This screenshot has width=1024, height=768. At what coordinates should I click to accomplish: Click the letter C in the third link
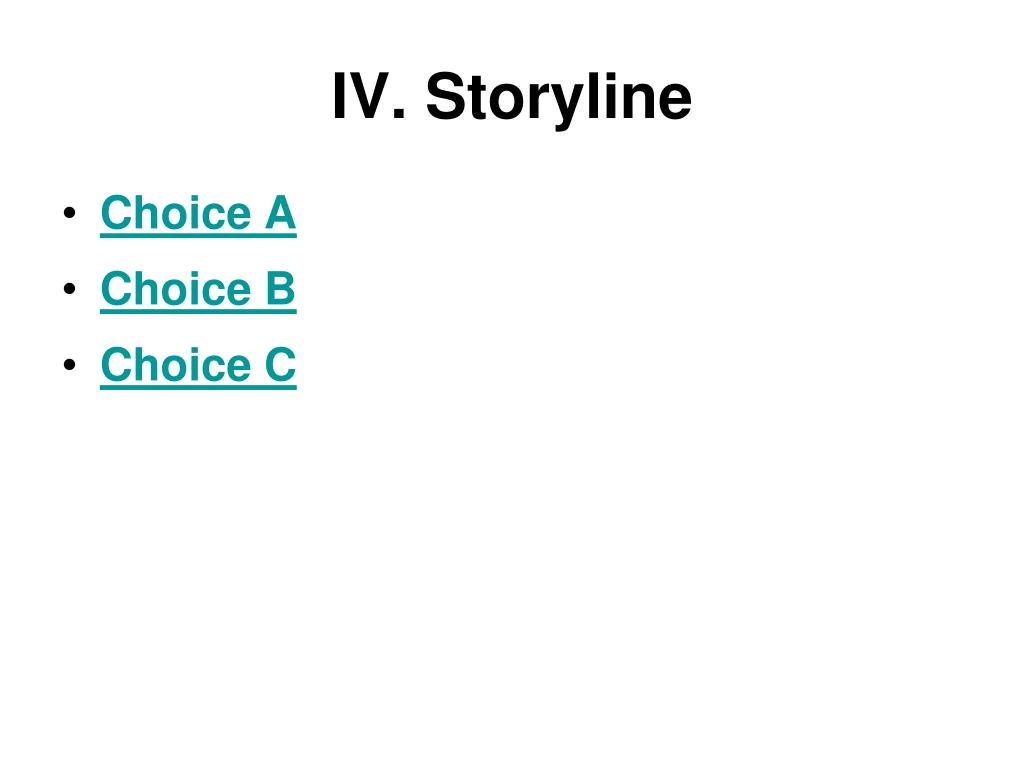281,364
